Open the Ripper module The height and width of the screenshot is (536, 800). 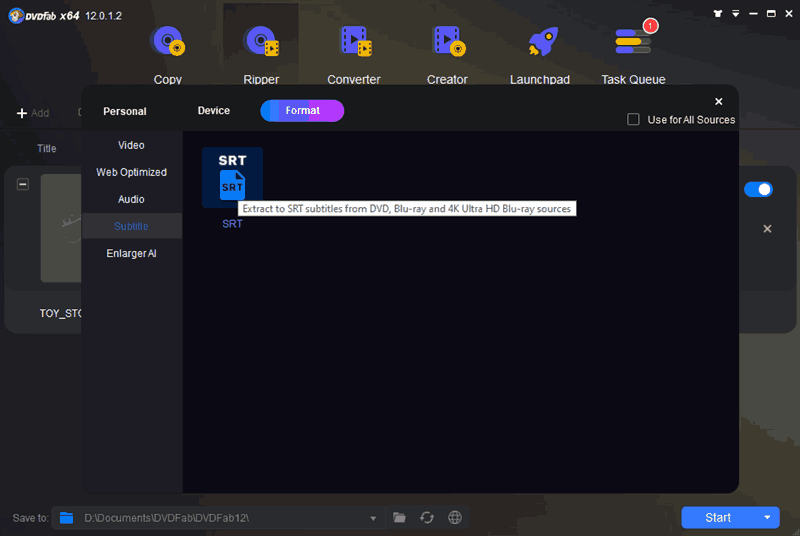(261, 55)
